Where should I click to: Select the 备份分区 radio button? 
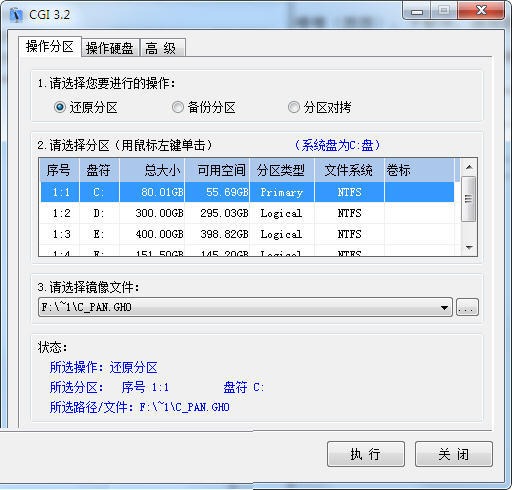click(x=177, y=107)
